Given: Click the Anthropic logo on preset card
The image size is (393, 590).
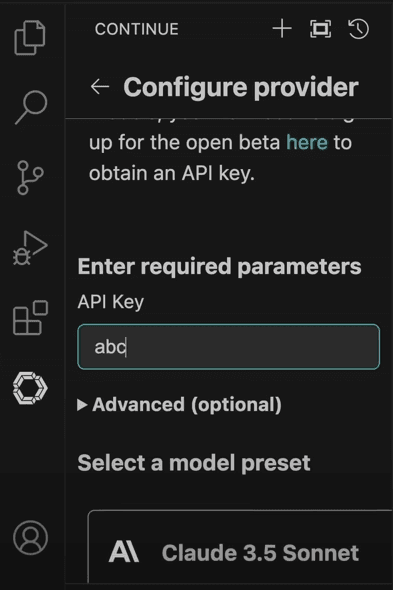Looking at the screenshot, I should (x=123, y=552).
